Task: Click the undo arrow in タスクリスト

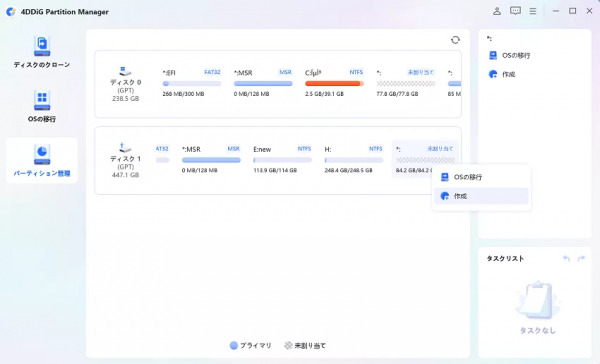Action: pos(566,258)
